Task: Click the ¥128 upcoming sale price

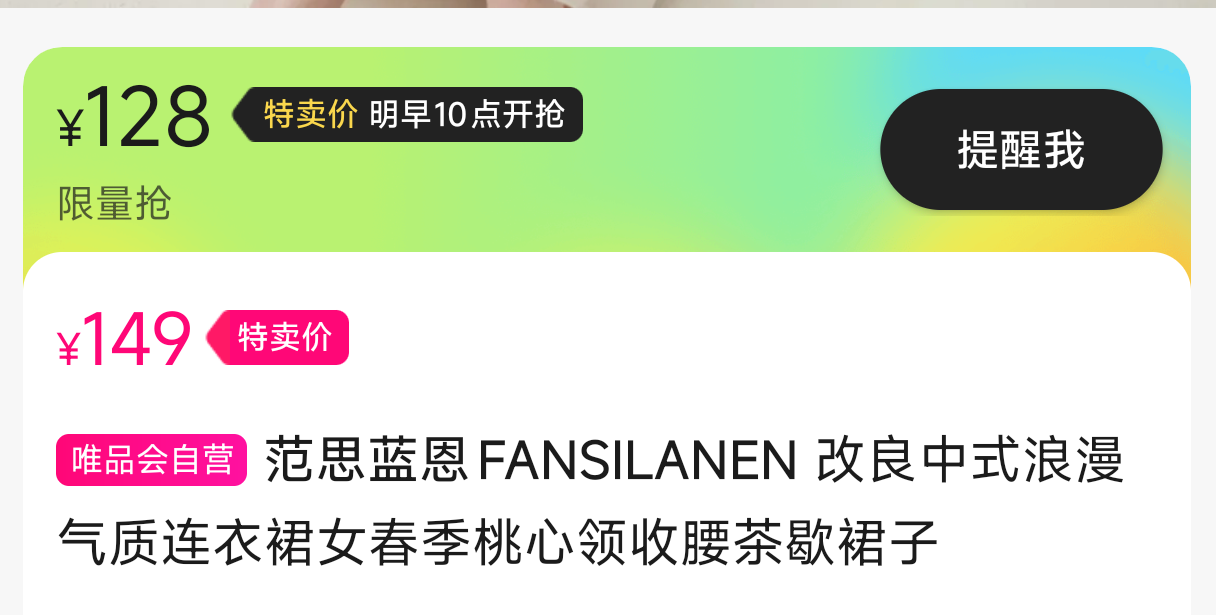Action: pyautogui.click(x=134, y=120)
